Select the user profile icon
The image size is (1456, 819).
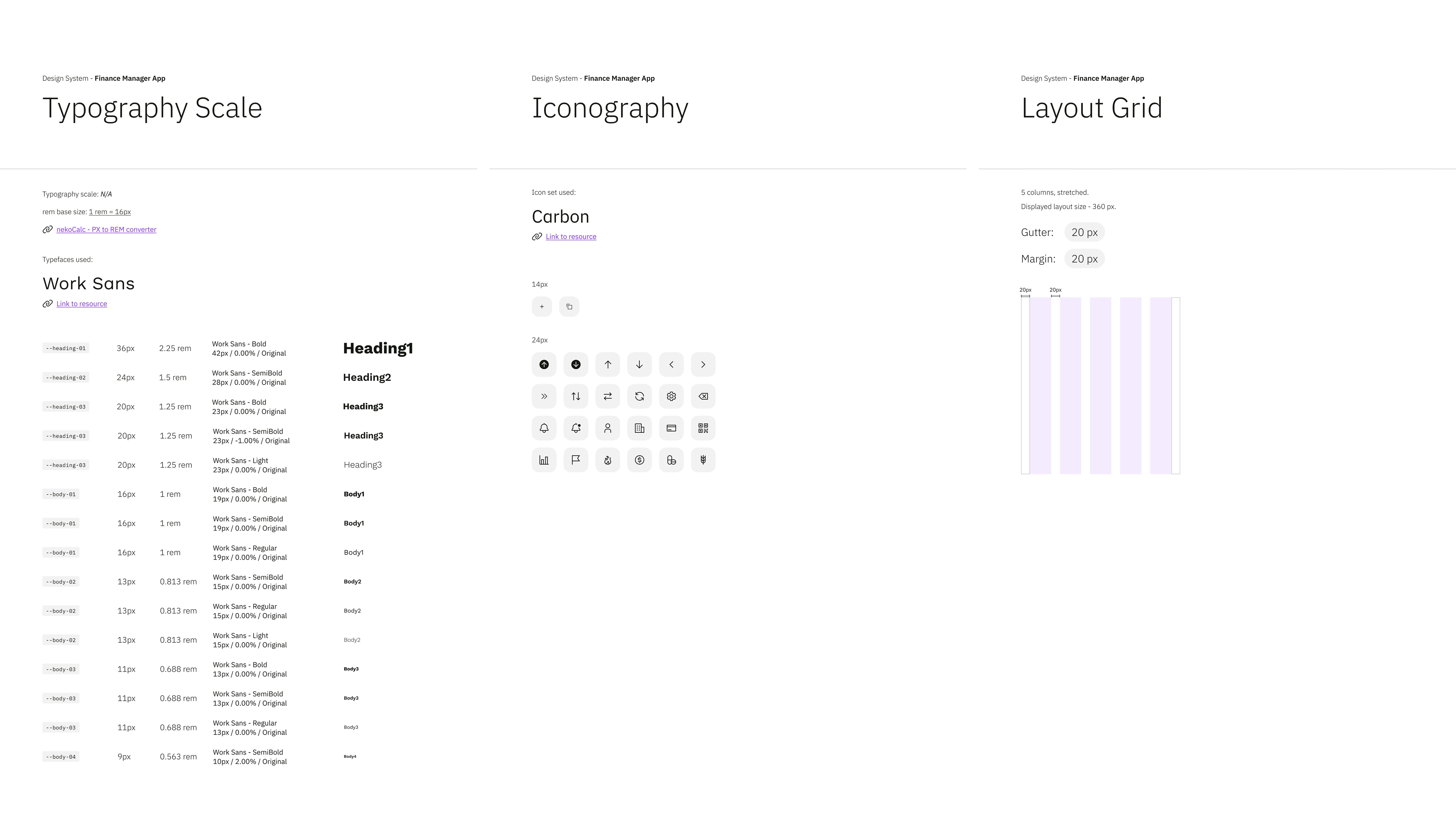(608, 428)
